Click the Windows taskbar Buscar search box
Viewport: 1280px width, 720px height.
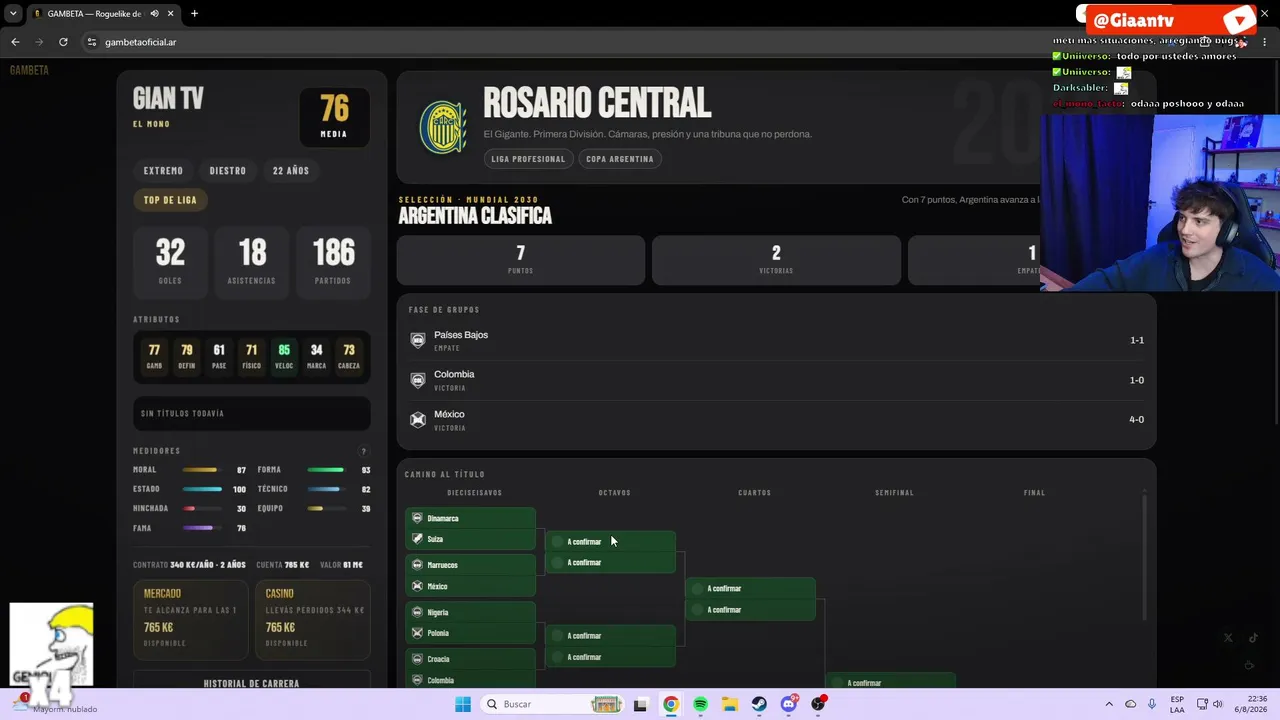pos(553,704)
